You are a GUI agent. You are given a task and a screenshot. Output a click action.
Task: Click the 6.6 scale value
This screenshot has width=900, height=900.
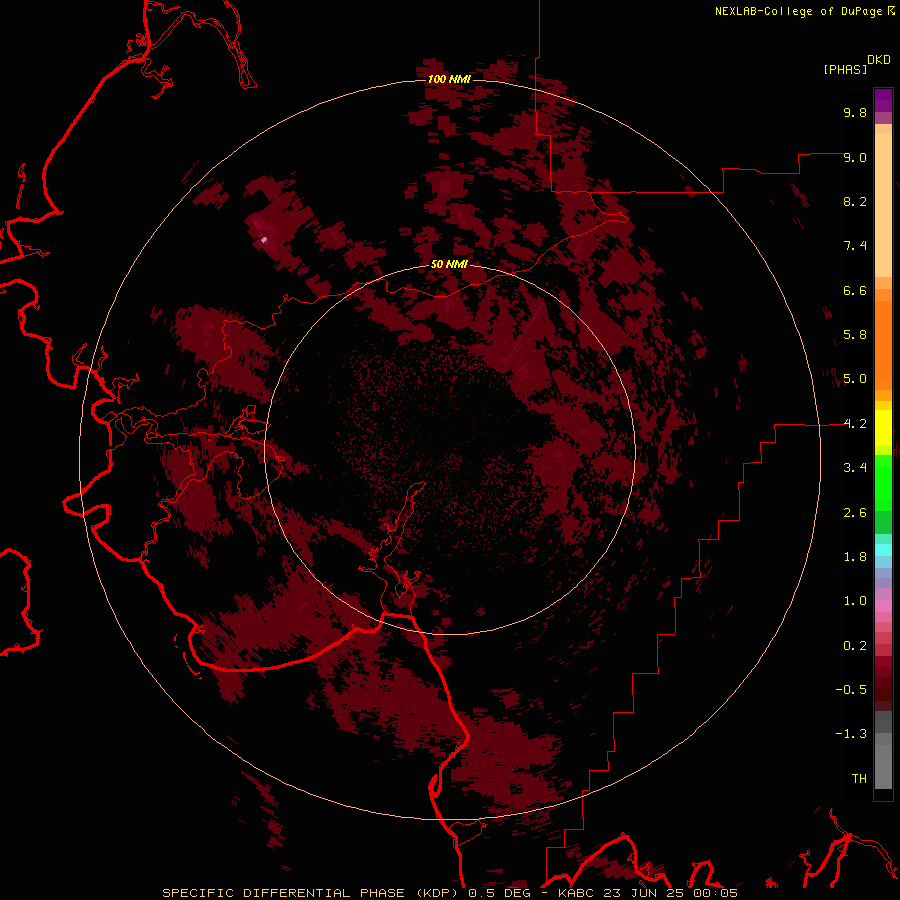(855, 290)
